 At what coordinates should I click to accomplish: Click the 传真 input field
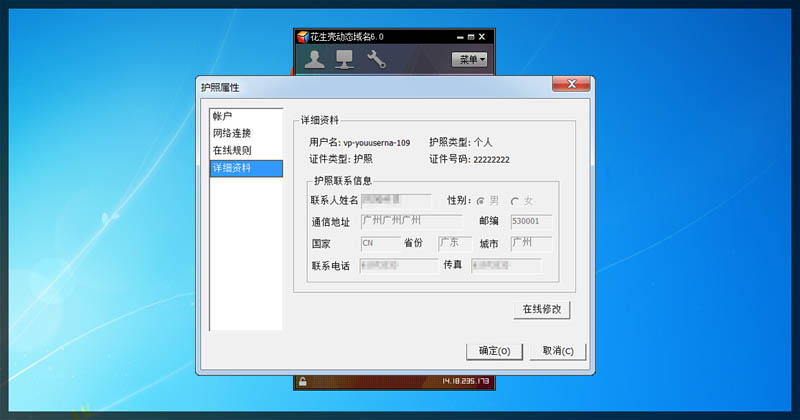pyautogui.click(x=506, y=266)
